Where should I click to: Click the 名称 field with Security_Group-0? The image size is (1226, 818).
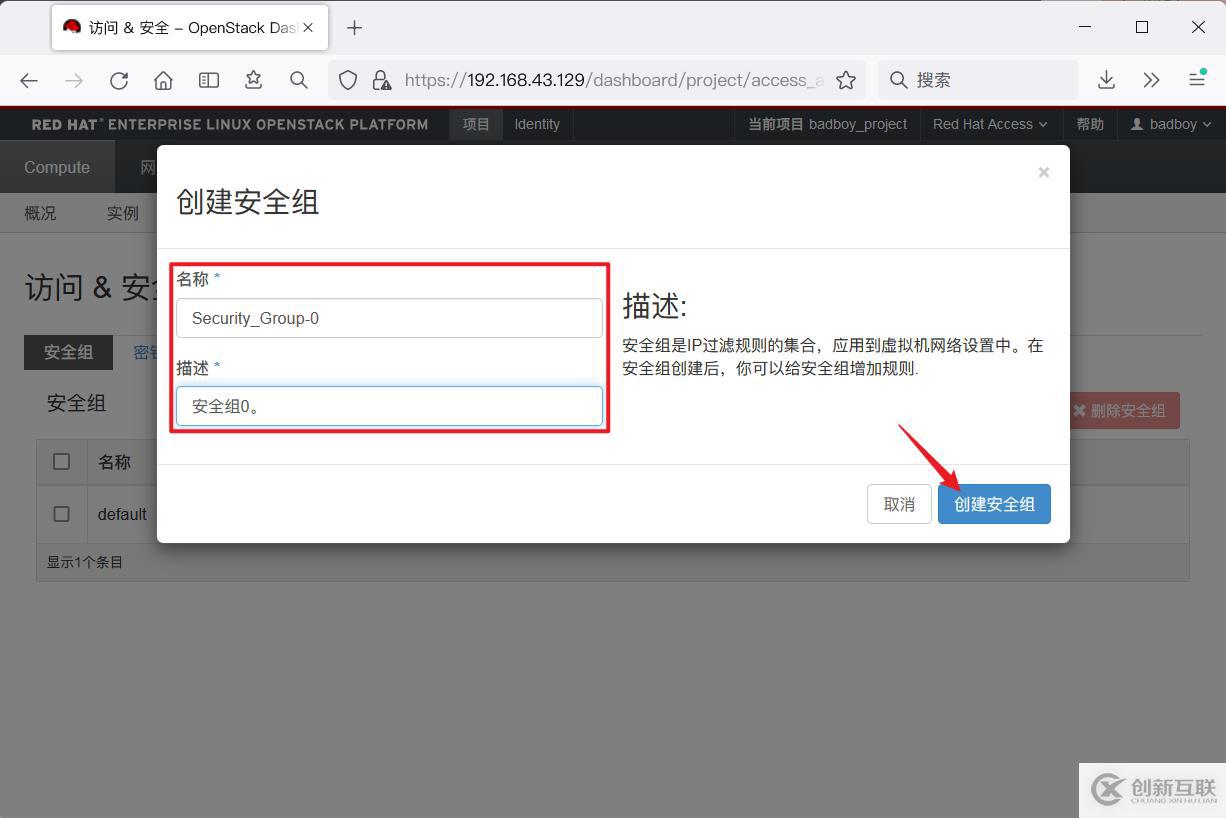pos(389,318)
